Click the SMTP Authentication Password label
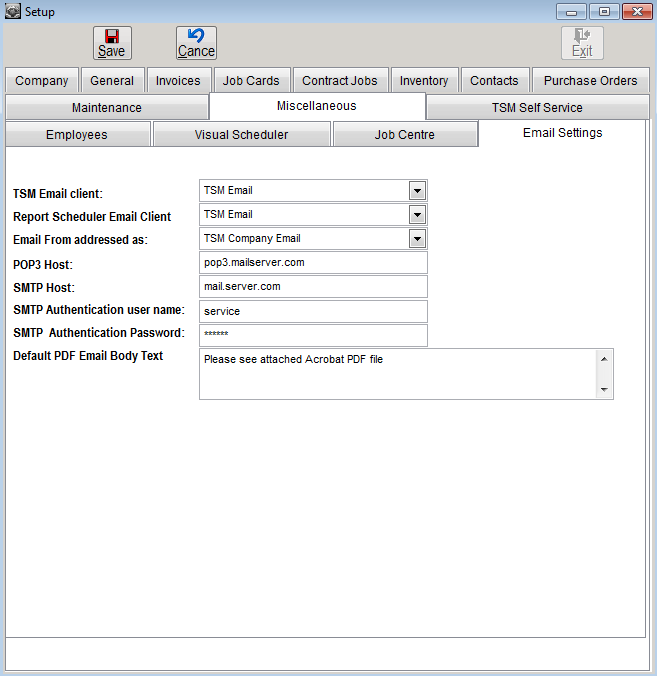The height and width of the screenshot is (676, 657). point(99,333)
